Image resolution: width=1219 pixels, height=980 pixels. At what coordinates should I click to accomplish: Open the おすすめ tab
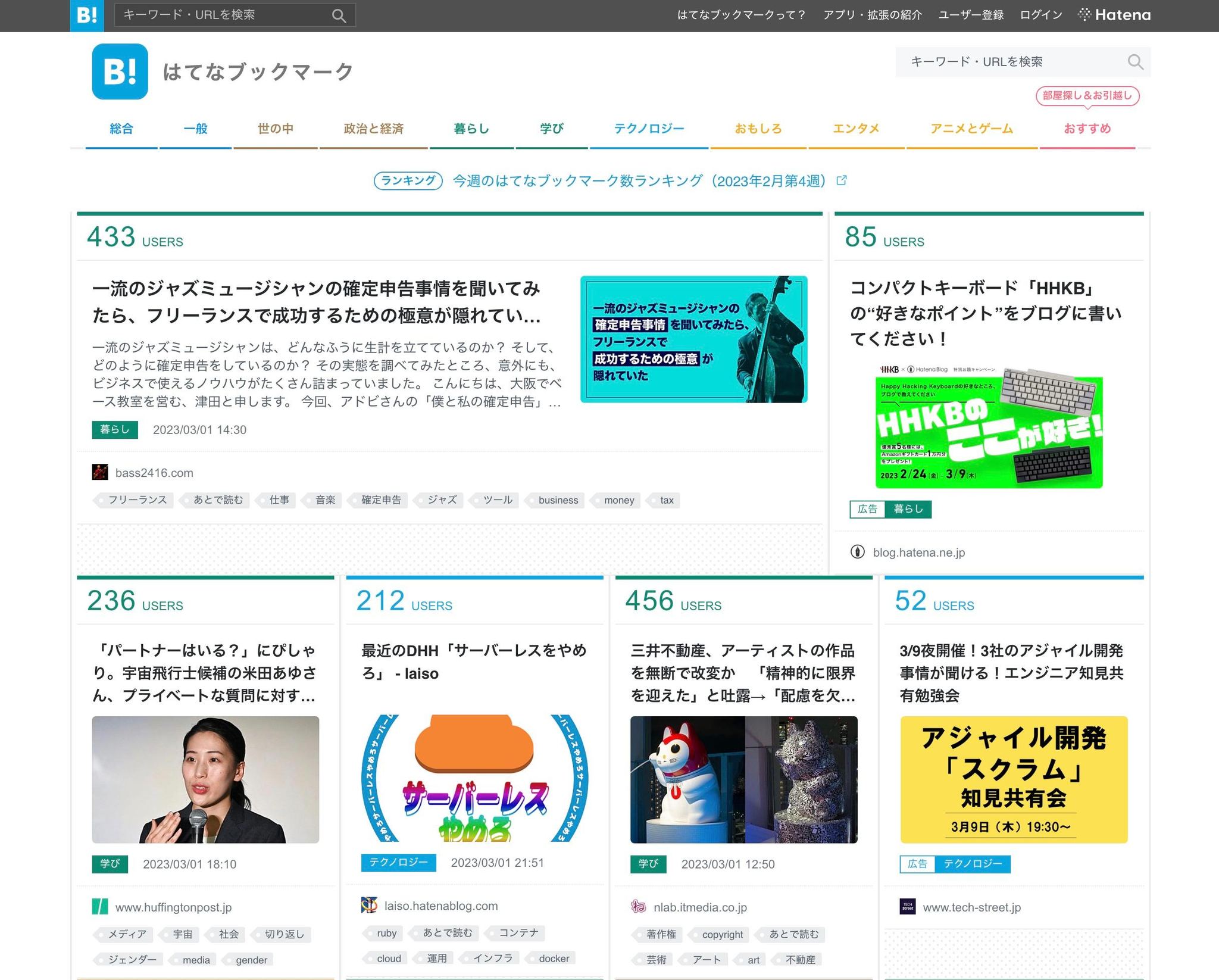pyautogui.click(x=1087, y=129)
